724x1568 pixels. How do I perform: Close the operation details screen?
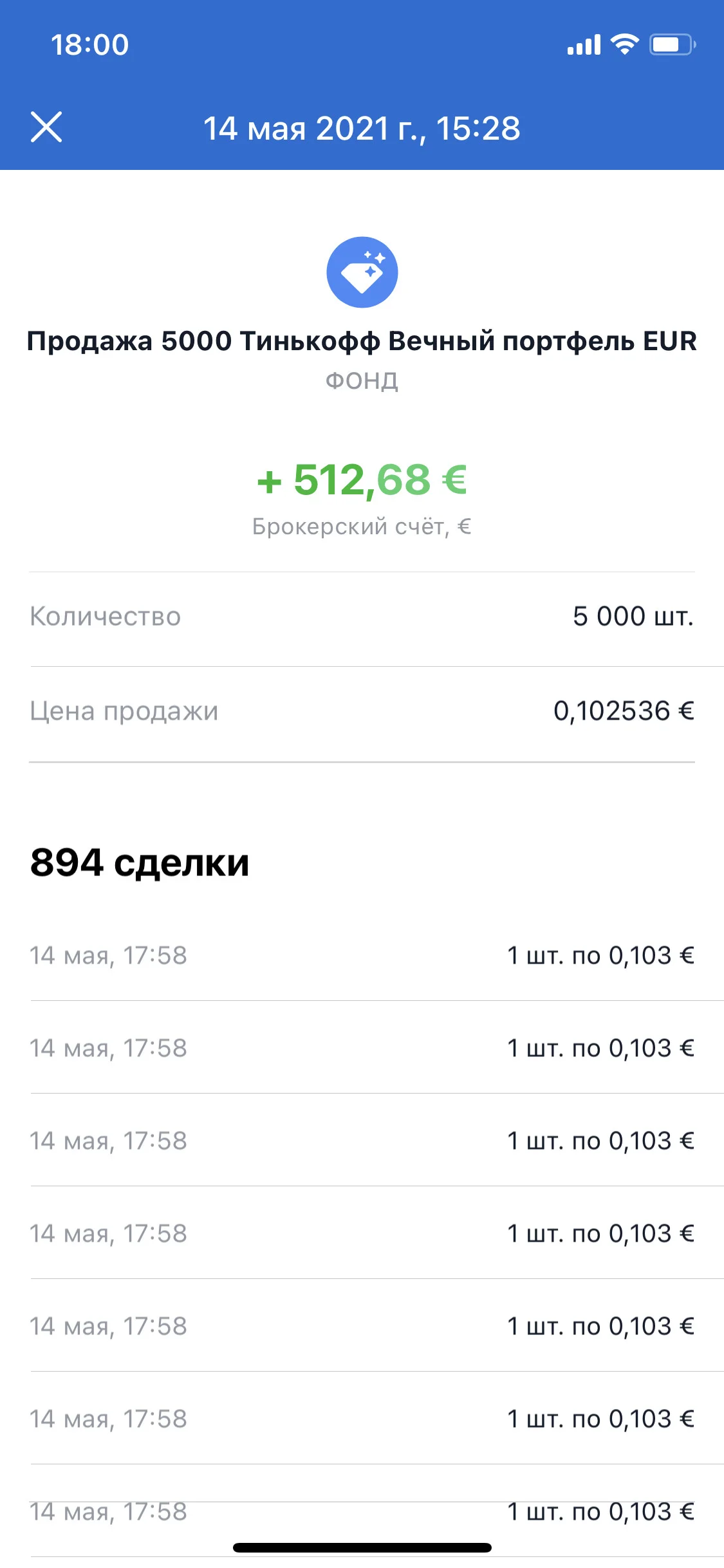[x=46, y=127]
